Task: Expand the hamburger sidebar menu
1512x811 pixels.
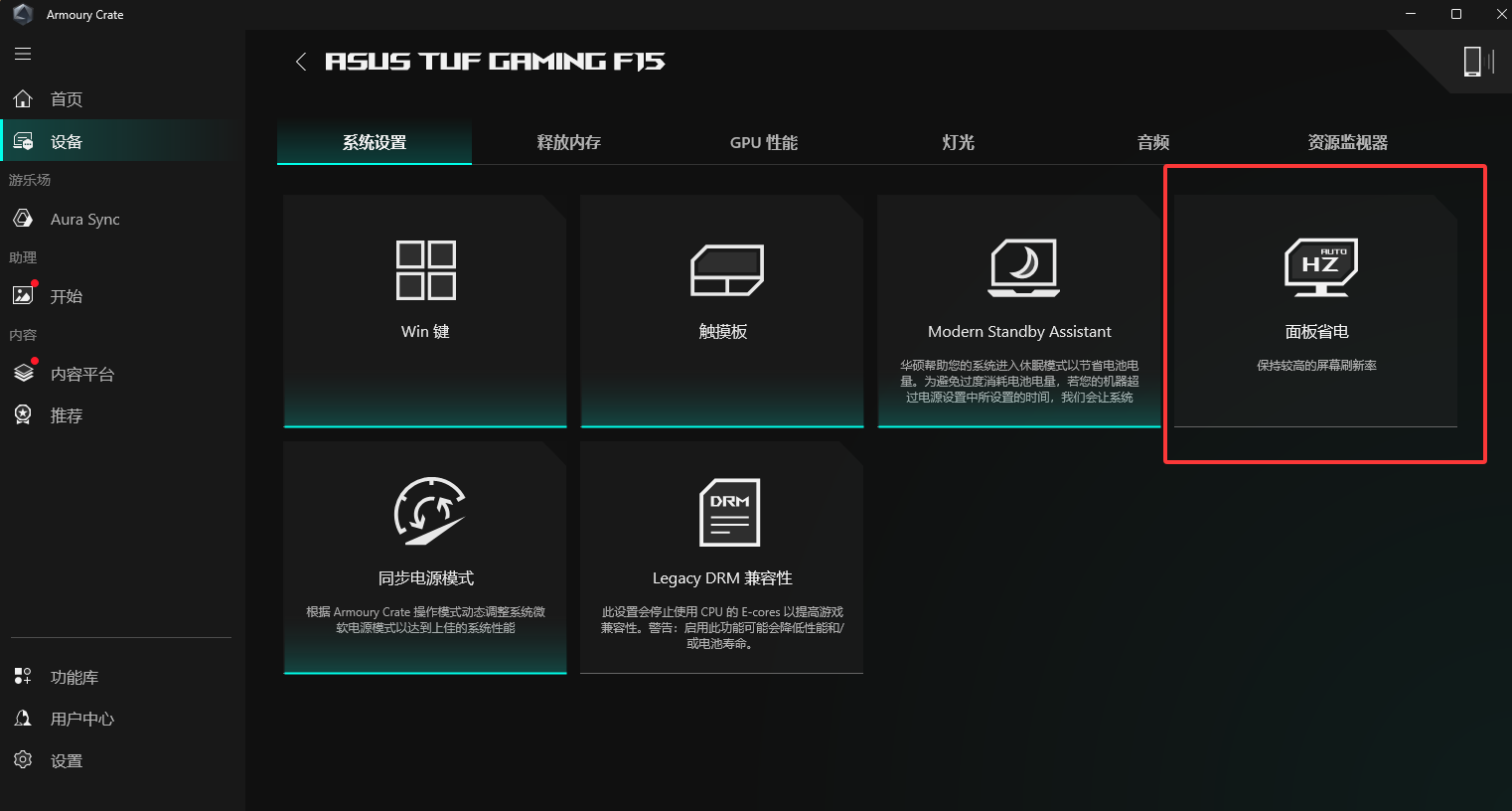Action: point(23,54)
